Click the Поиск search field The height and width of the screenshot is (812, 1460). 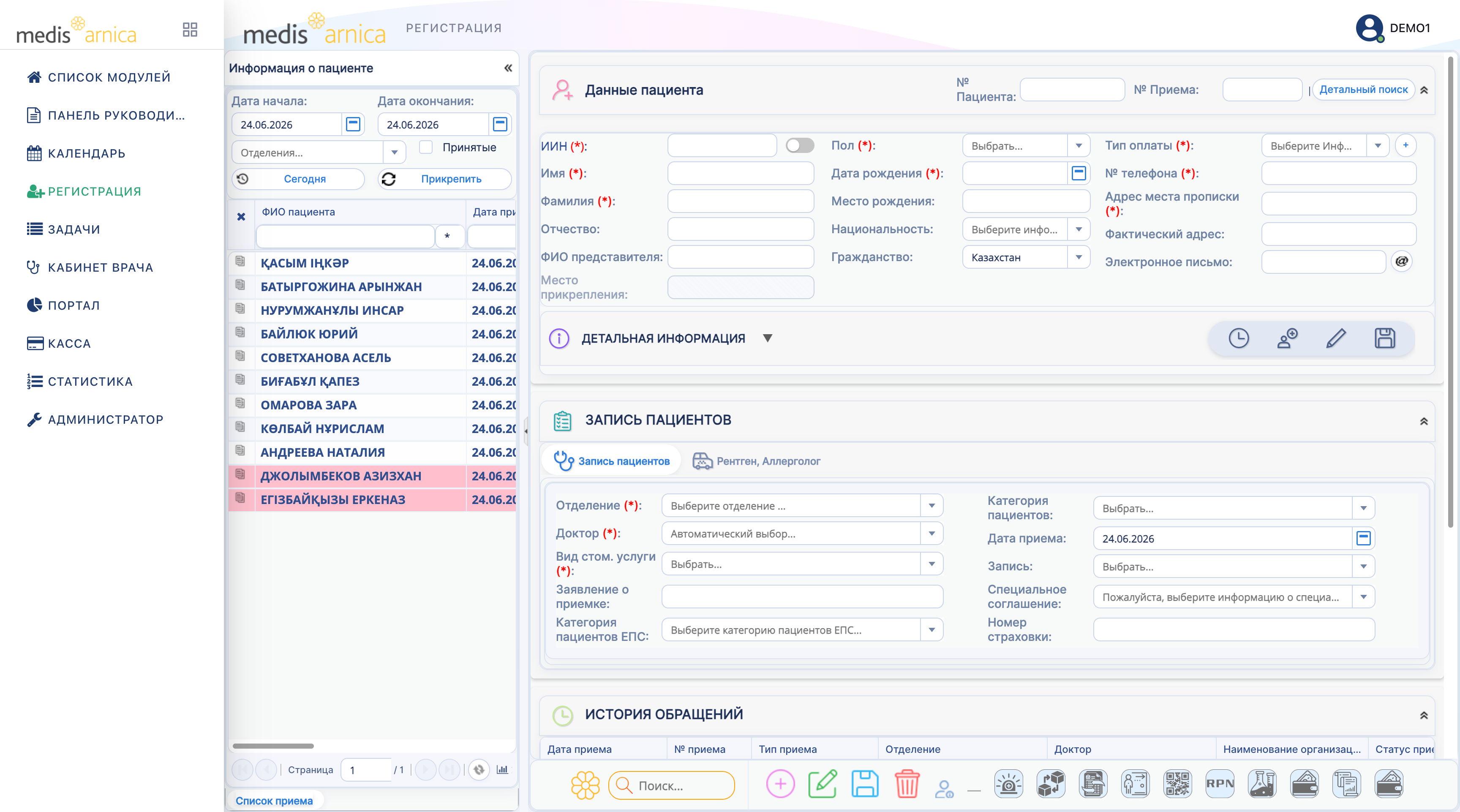tap(672, 785)
